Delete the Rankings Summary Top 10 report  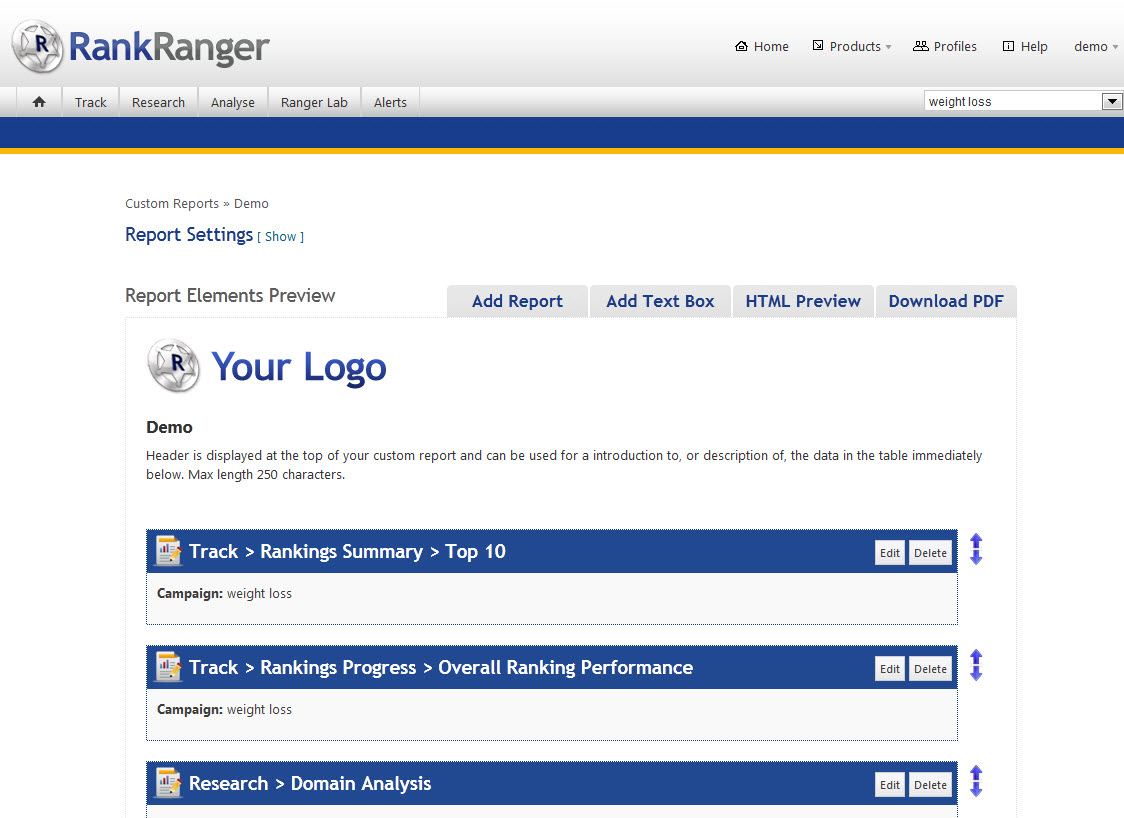pyautogui.click(x=930, y=553)
